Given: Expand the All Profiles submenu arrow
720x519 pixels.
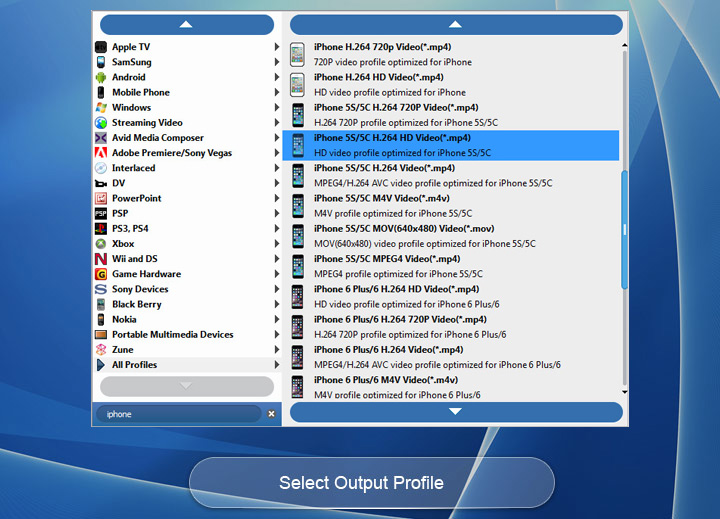Looking at the screenshot, I should 276,365.
